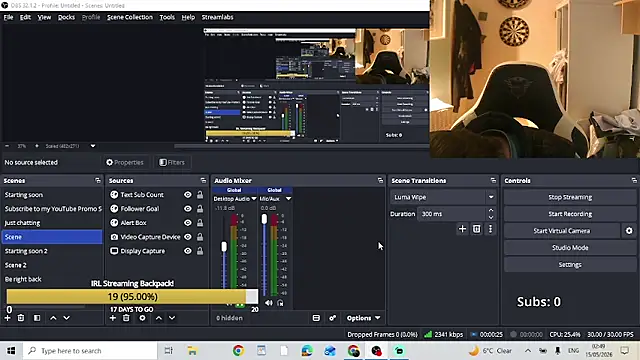The height and width of the screenshot is (360, 640).
Task: Enable Studio Mode
Action: pyautogui.click(x=570, y=248)
